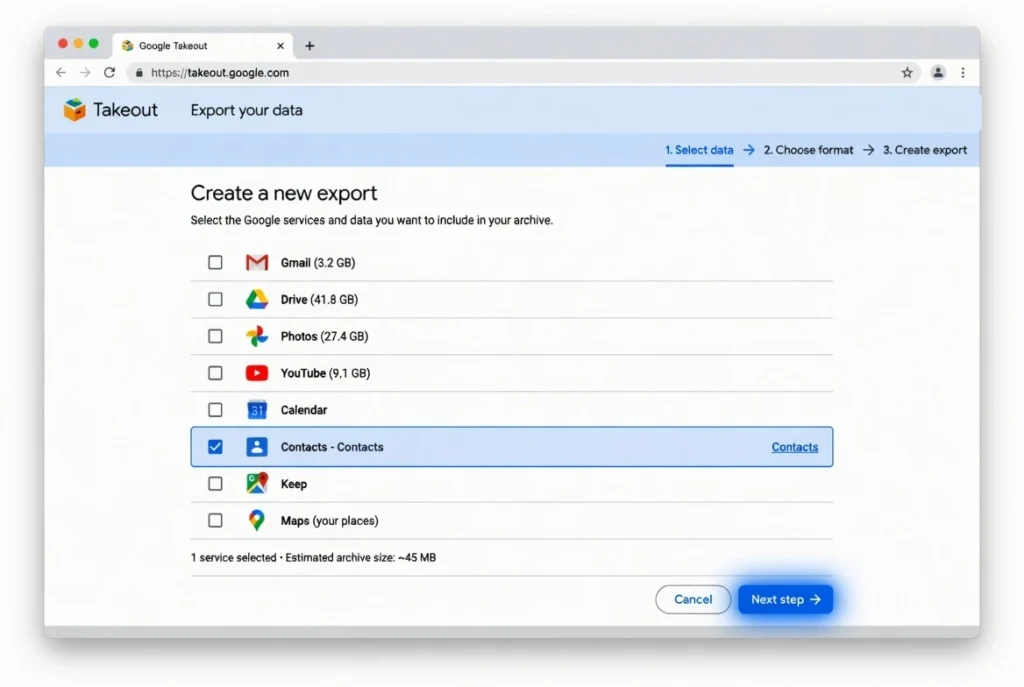1024x687 pixels.
Task: Click the 'Create a new export' heading
Action: (283, 193)
